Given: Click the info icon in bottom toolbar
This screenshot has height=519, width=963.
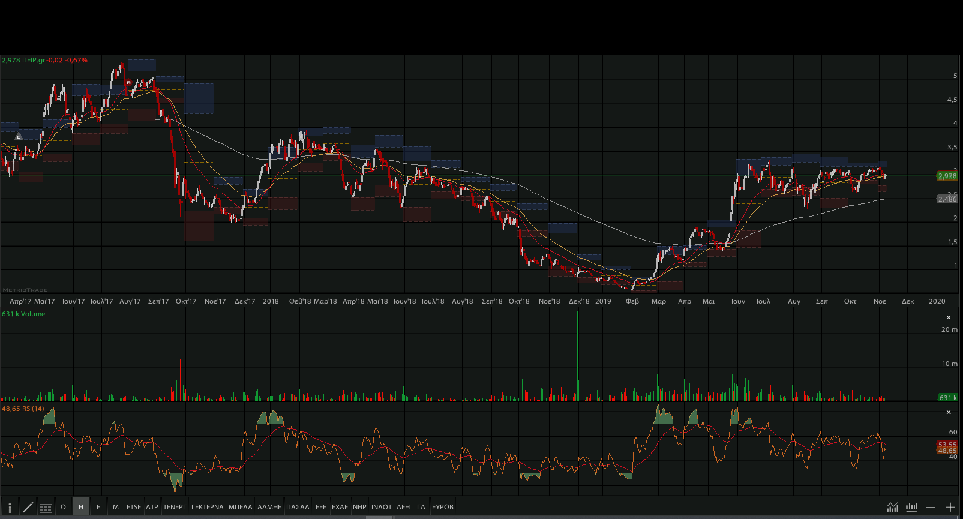Looking at the screenshot, I should pos(10,508).
